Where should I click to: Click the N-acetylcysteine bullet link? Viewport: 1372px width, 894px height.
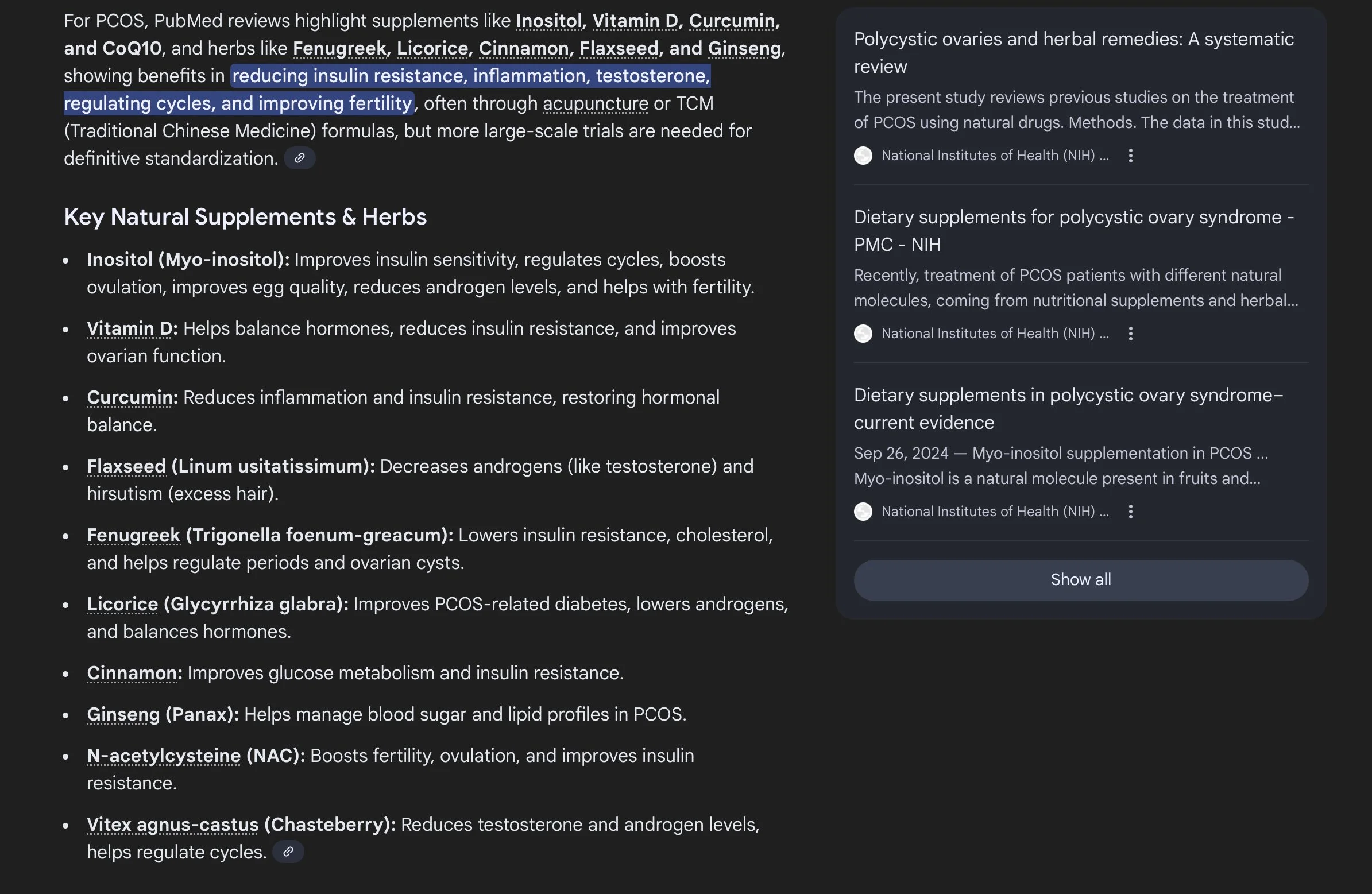pos(164,756)
